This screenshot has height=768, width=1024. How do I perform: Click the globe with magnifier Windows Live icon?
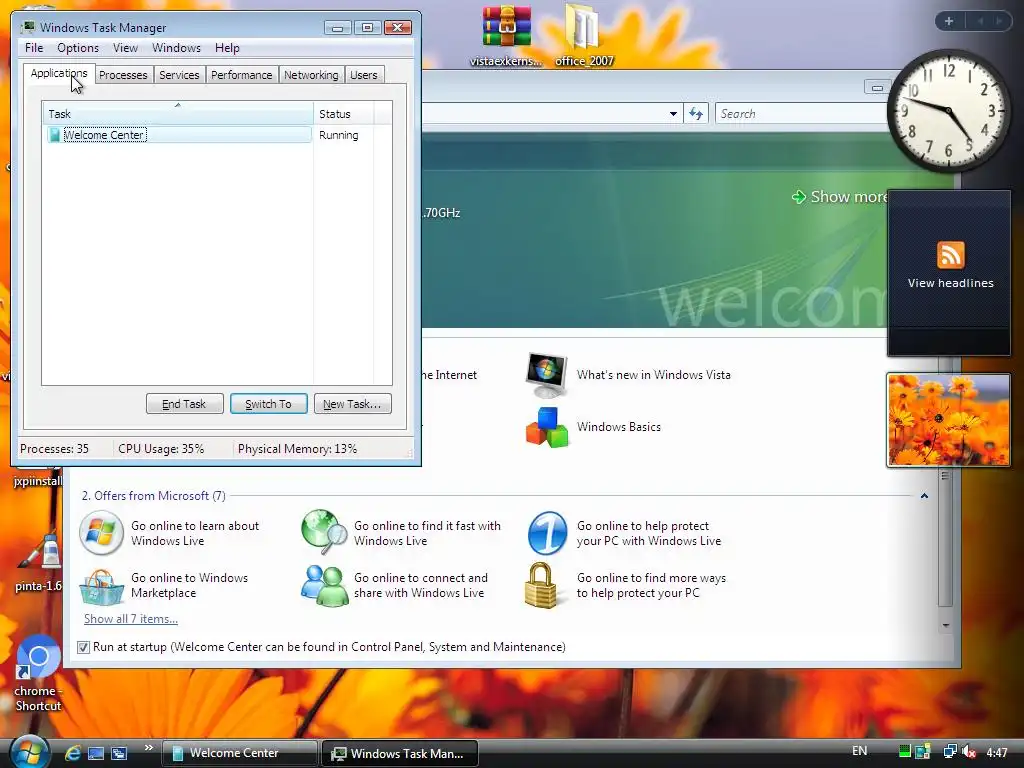[x=324, y=532]
